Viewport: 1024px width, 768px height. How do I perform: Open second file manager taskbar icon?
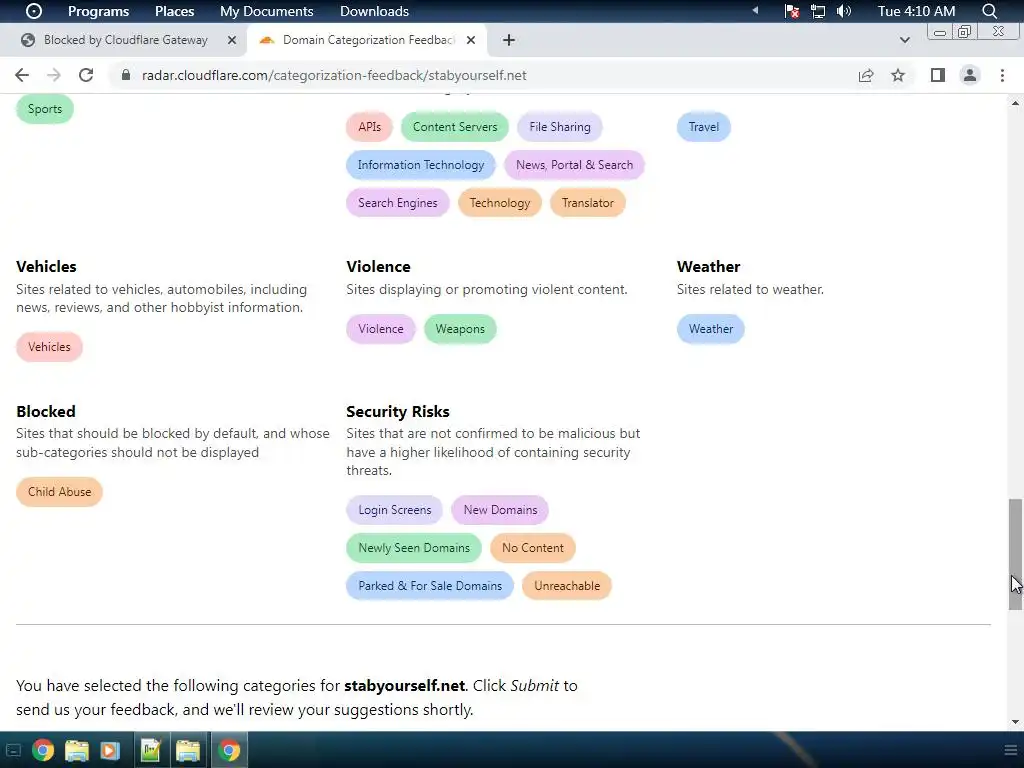188,750
